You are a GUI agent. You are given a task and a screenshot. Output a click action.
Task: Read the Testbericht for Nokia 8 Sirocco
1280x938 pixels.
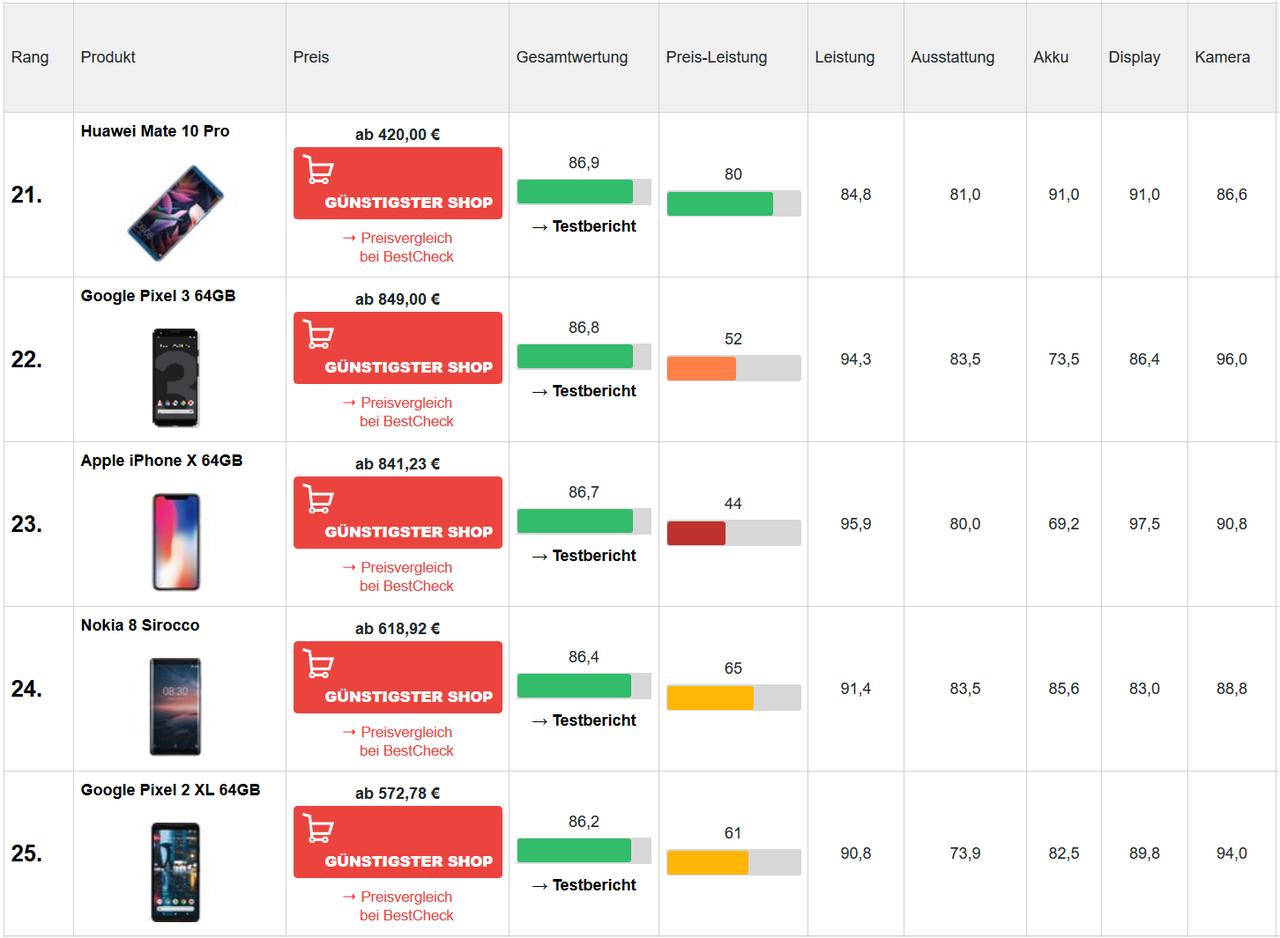click(584, 720)
